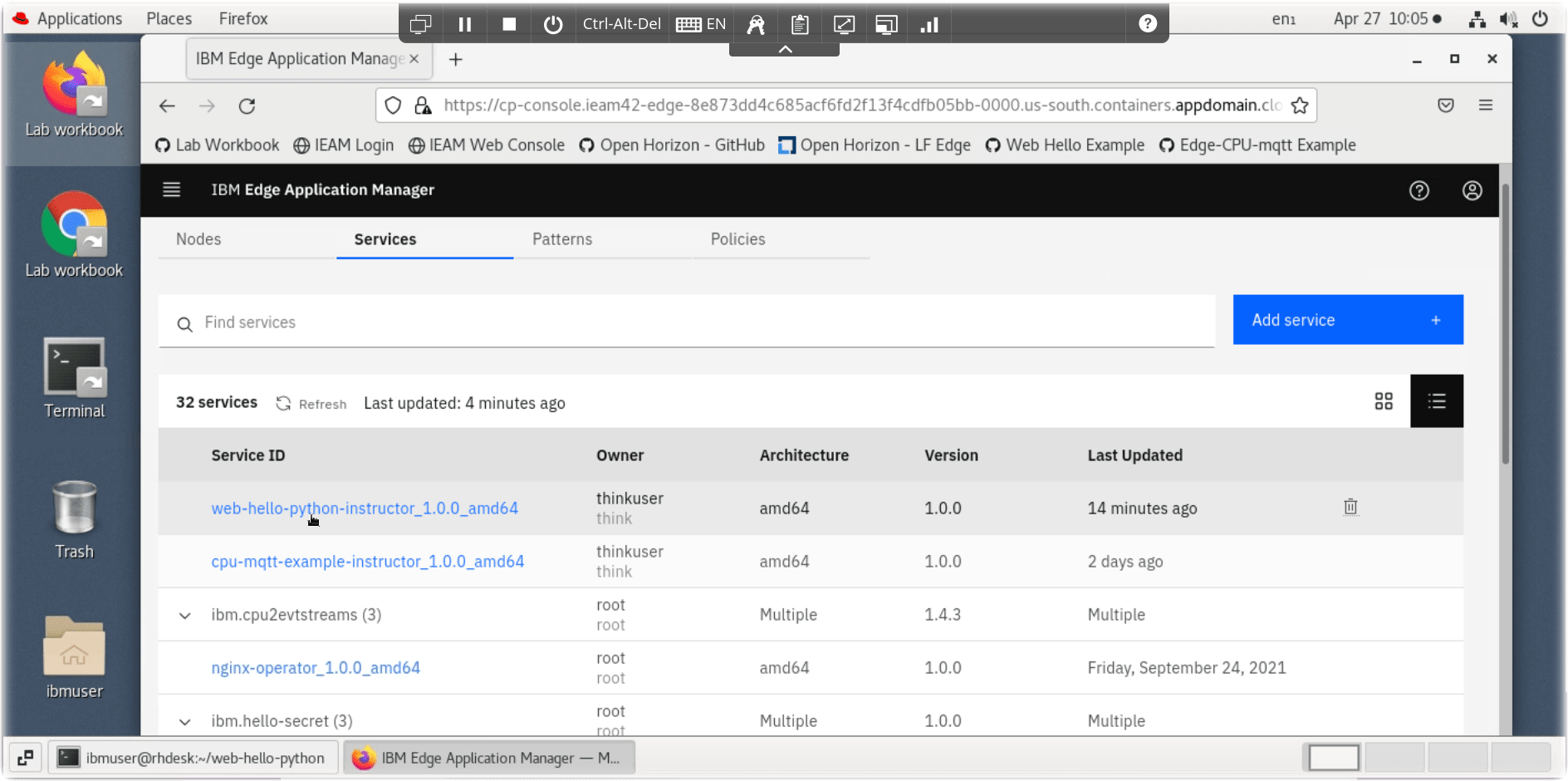
Task: Click the remote session stop button
Action: tap(509, 24)
